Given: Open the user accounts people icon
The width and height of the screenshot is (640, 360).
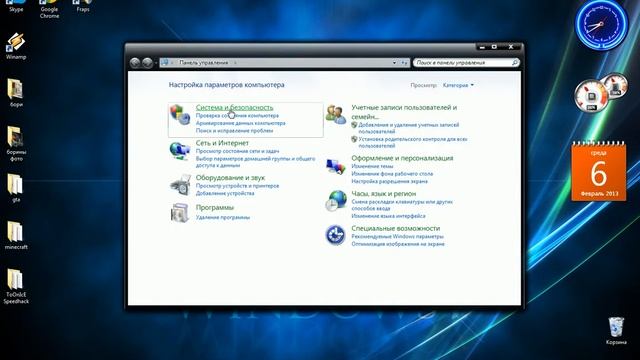Looking at the screenshot, I should pos(336,115).
